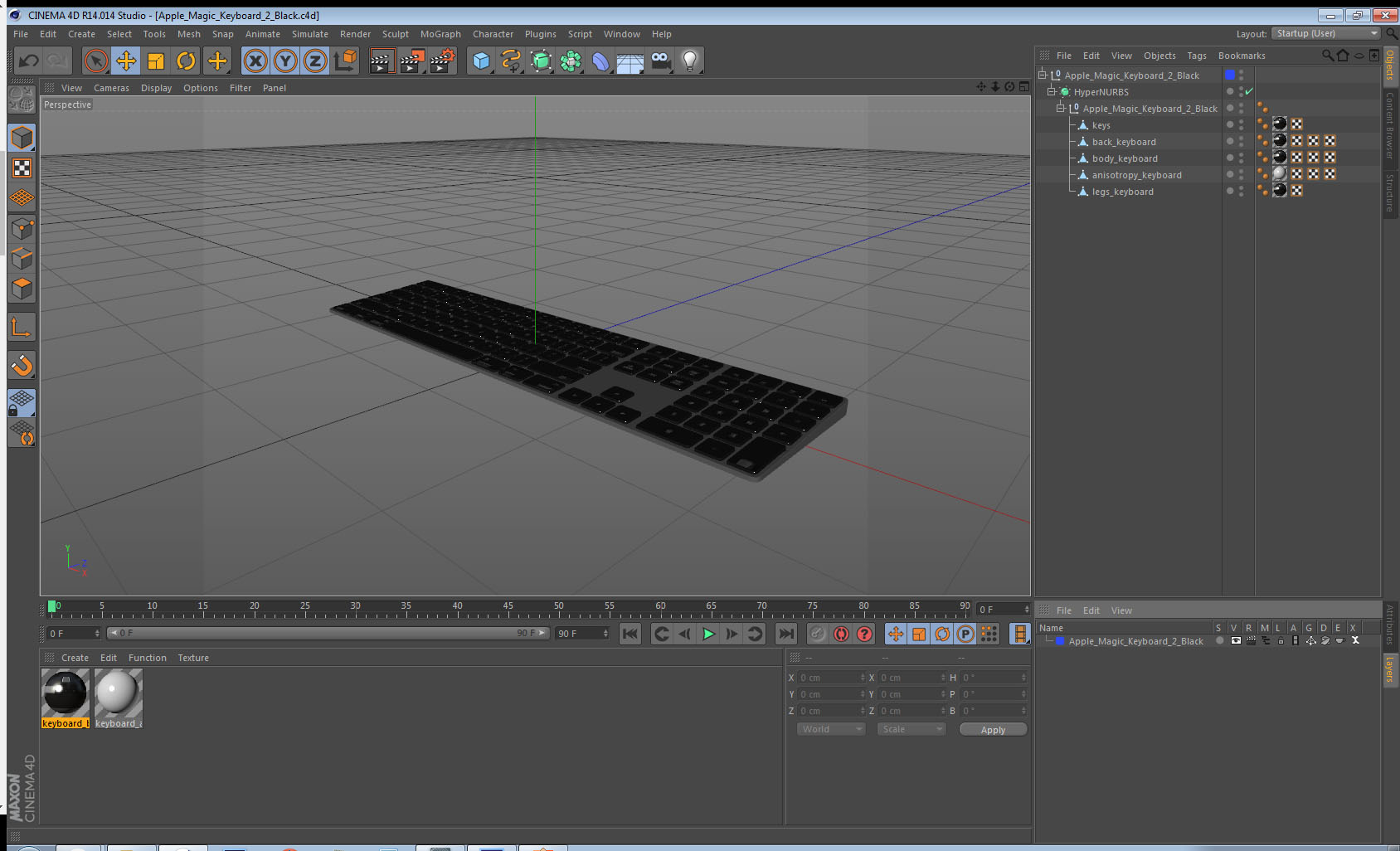This screenshot has width=1400, height=851.
Task: Select the anisotropy_keyboard object
Action: tap(1136, 175)
